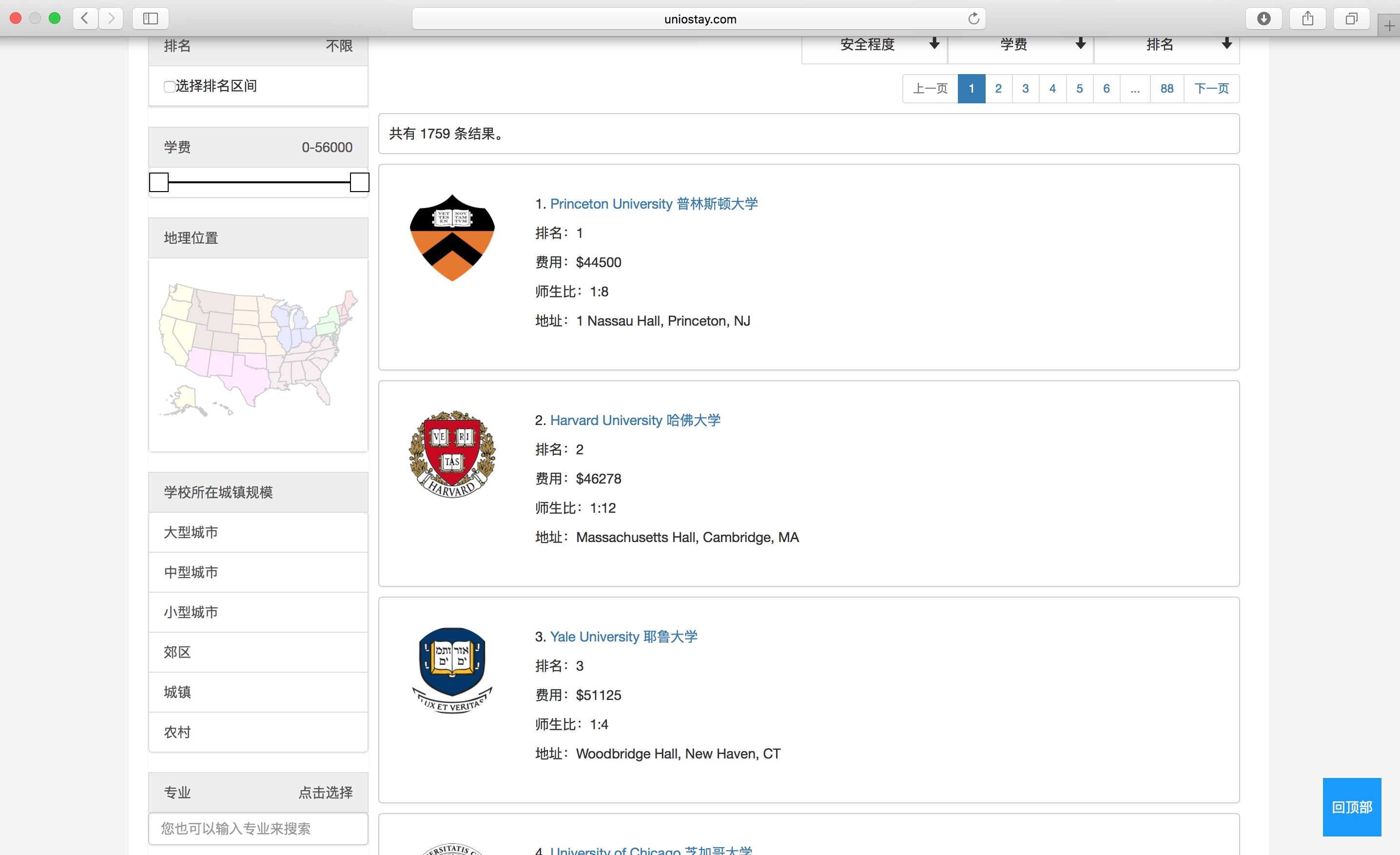
Task: Jump to last page 88
Action: tap(1167, 89)
